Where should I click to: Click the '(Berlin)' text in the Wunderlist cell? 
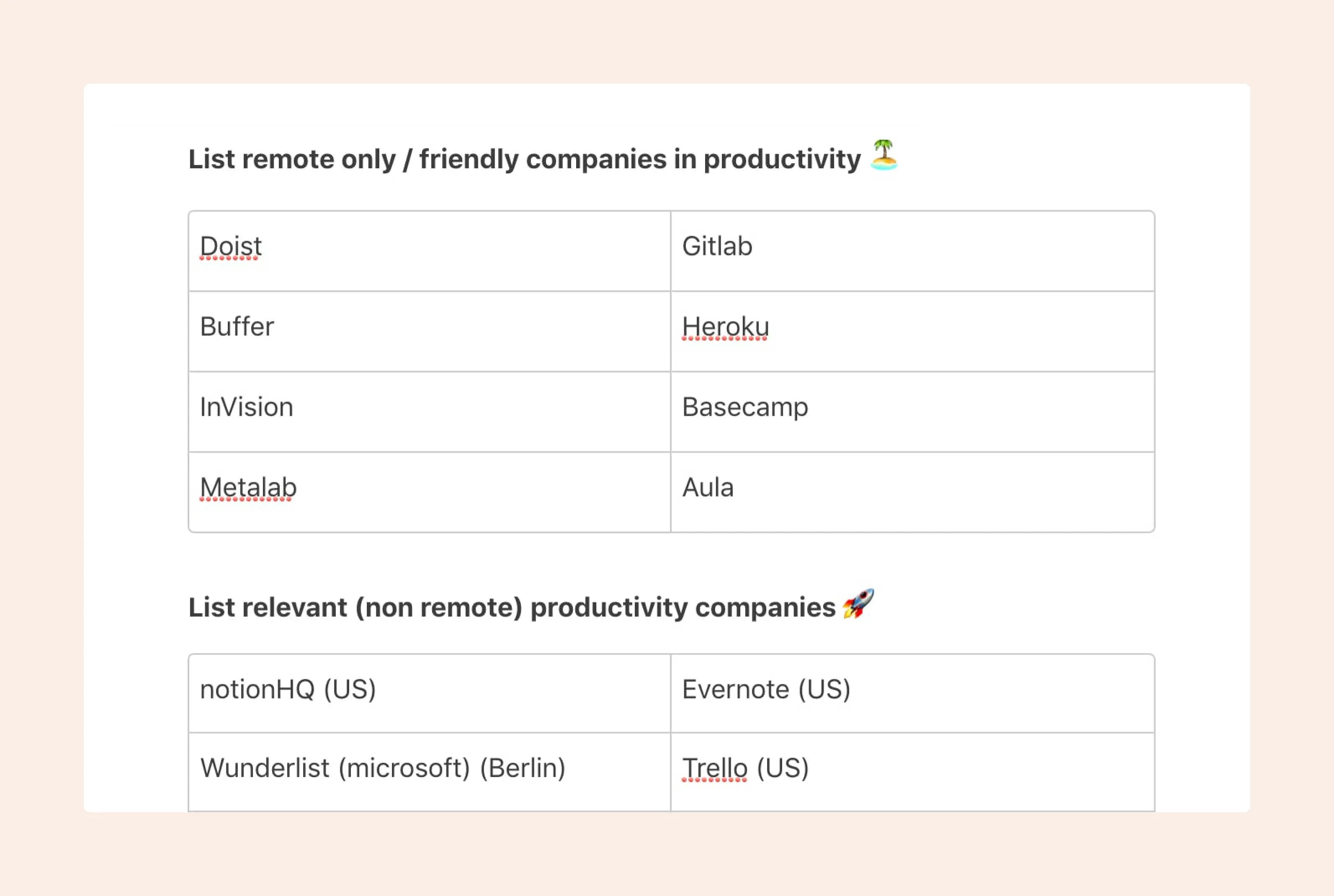pyautogui.click(x=523, y=769)
